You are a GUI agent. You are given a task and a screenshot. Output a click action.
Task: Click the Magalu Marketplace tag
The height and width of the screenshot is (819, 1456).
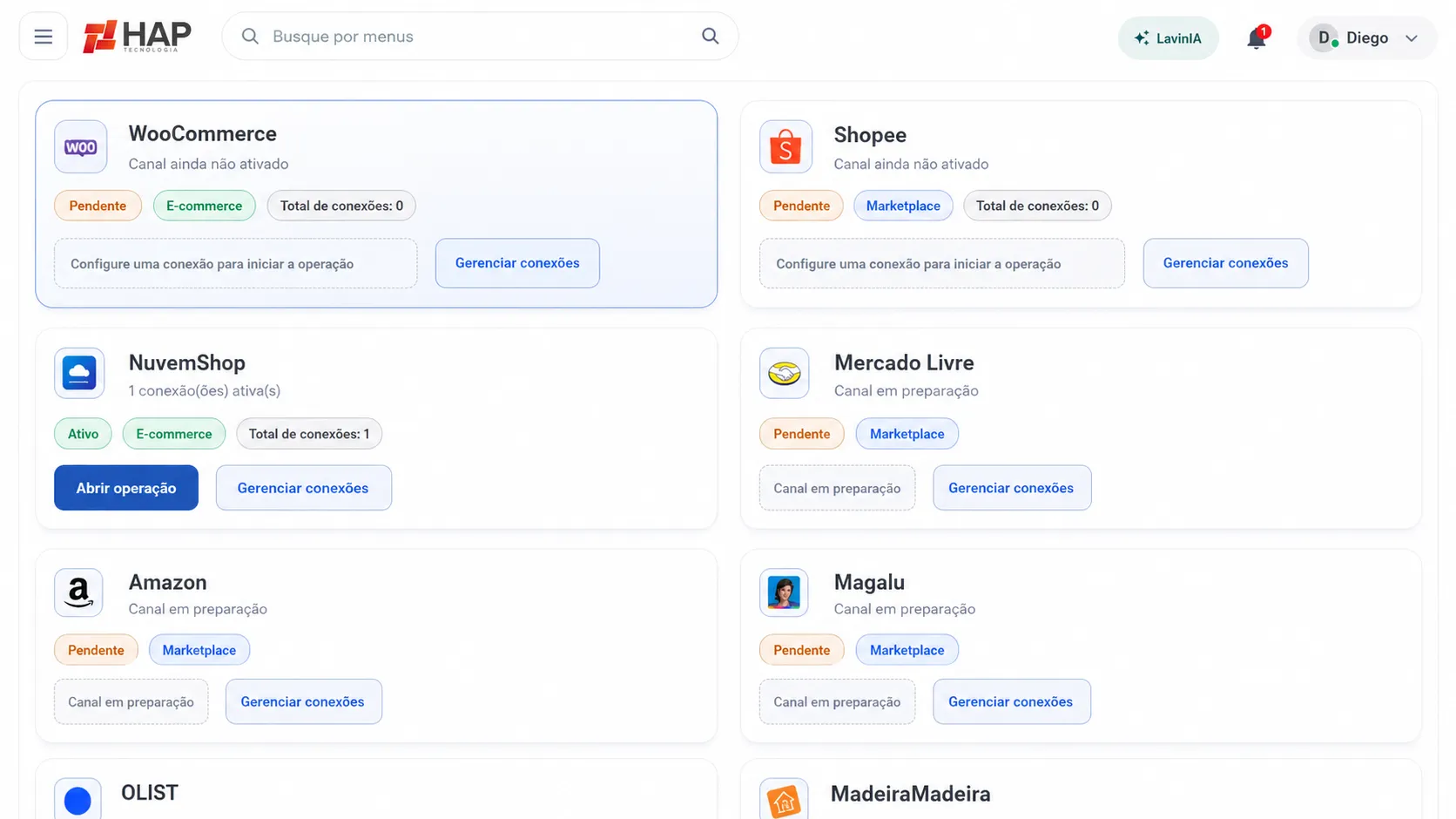click(x=907, y=650)
